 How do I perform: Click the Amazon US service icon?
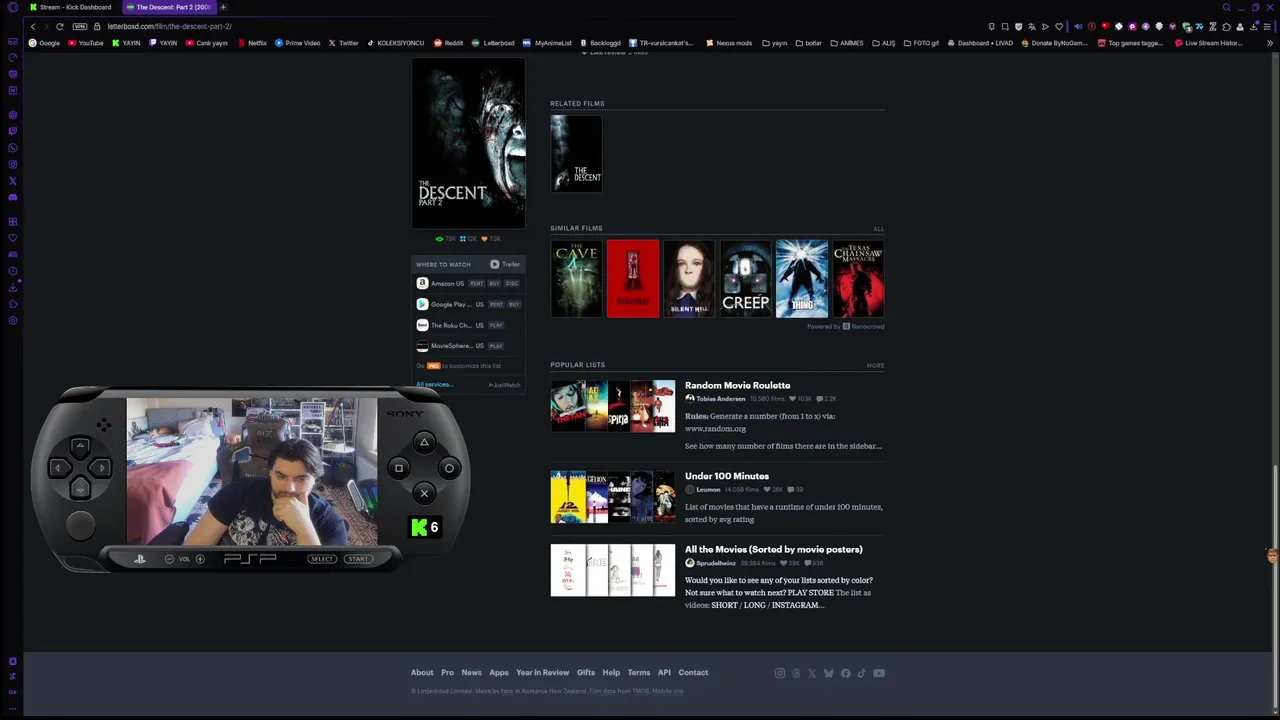tap(422, 283)
